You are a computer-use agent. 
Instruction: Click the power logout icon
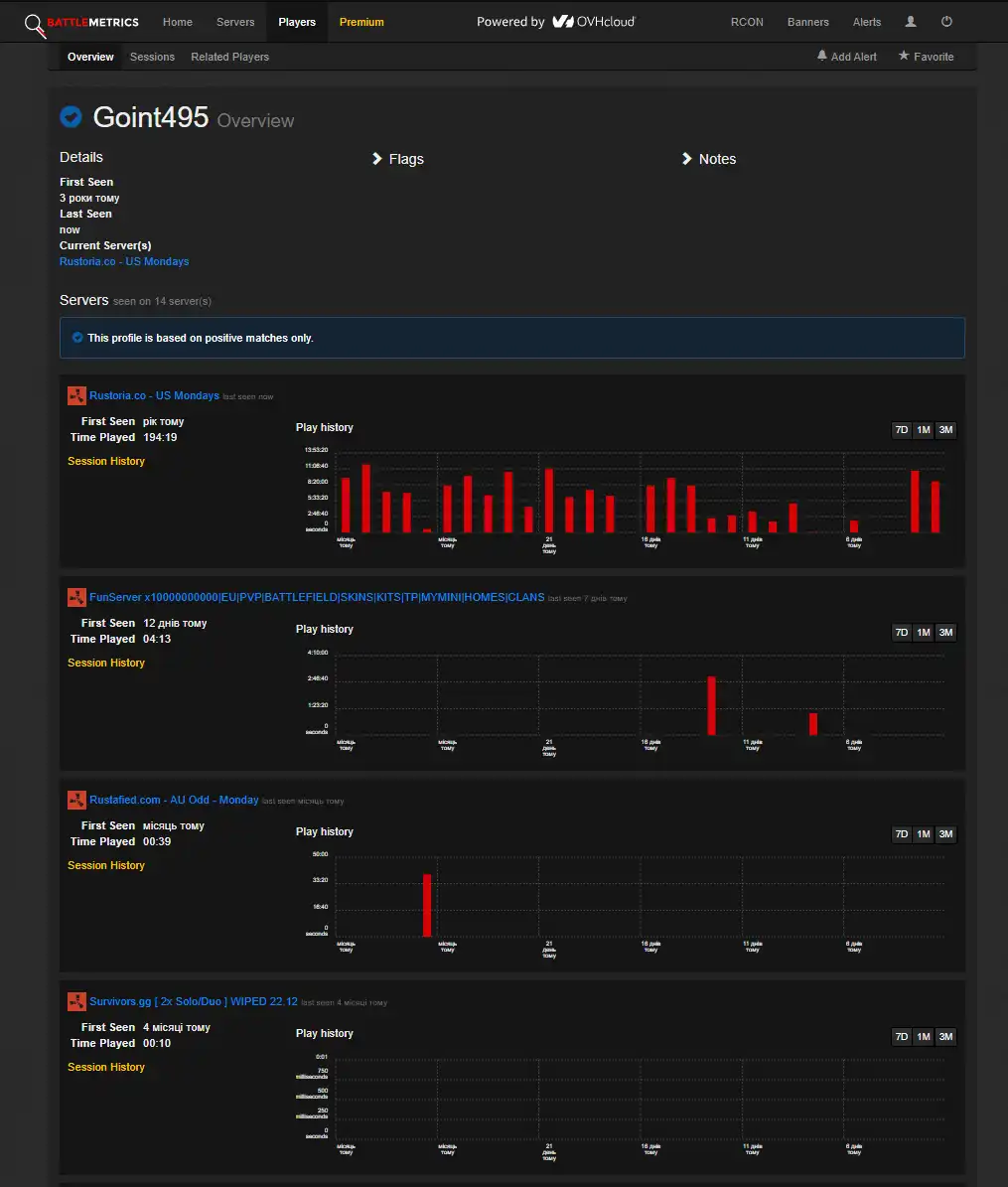pyautogui.click(x=946, y=22)
